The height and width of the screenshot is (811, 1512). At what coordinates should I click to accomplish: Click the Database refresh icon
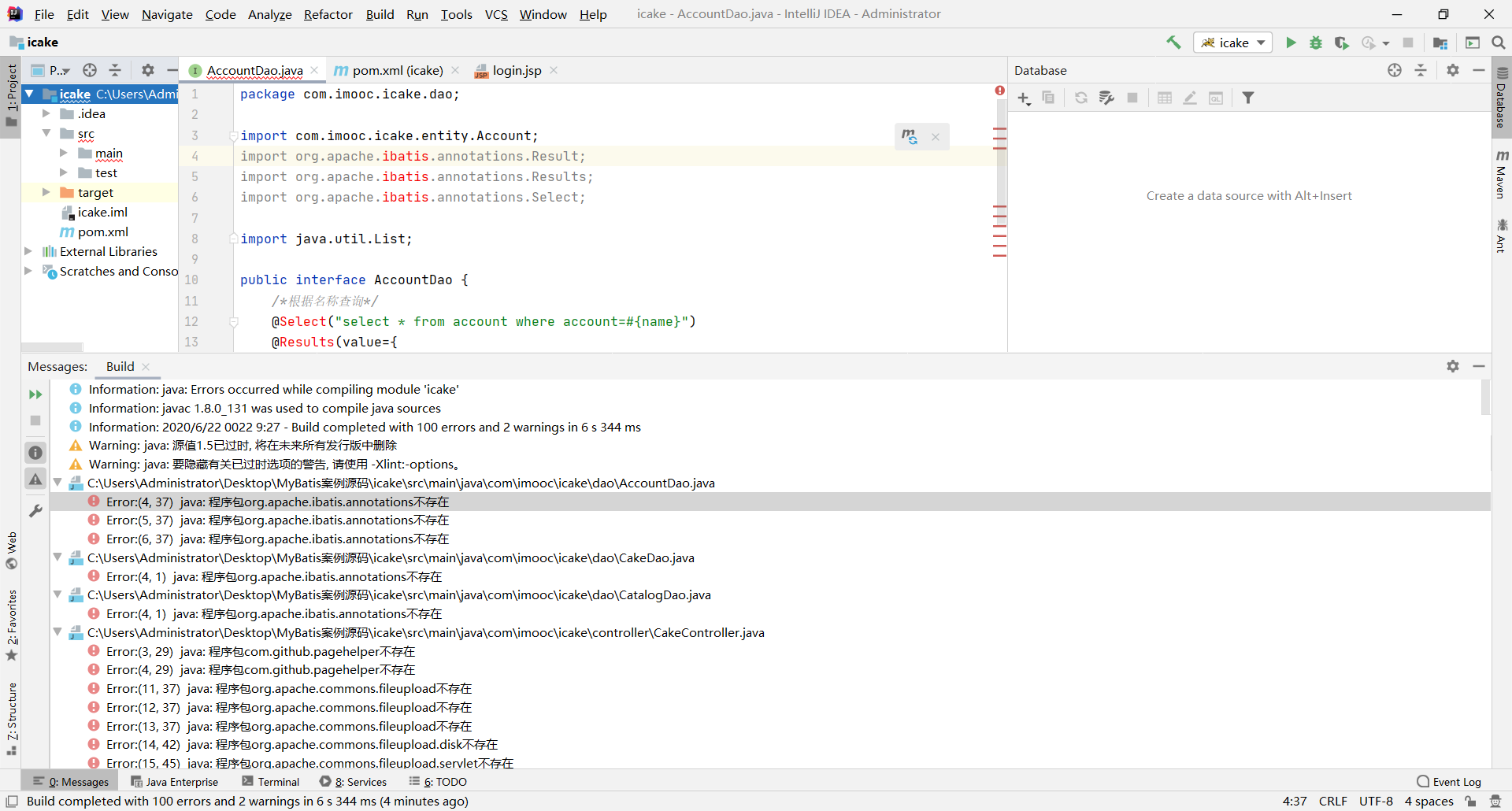pyautogui.click(x=1081, y=98)
